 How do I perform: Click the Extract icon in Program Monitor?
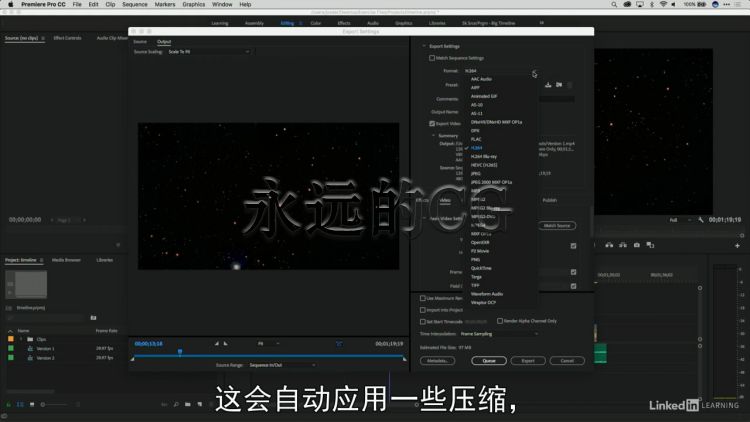(623, 245)
